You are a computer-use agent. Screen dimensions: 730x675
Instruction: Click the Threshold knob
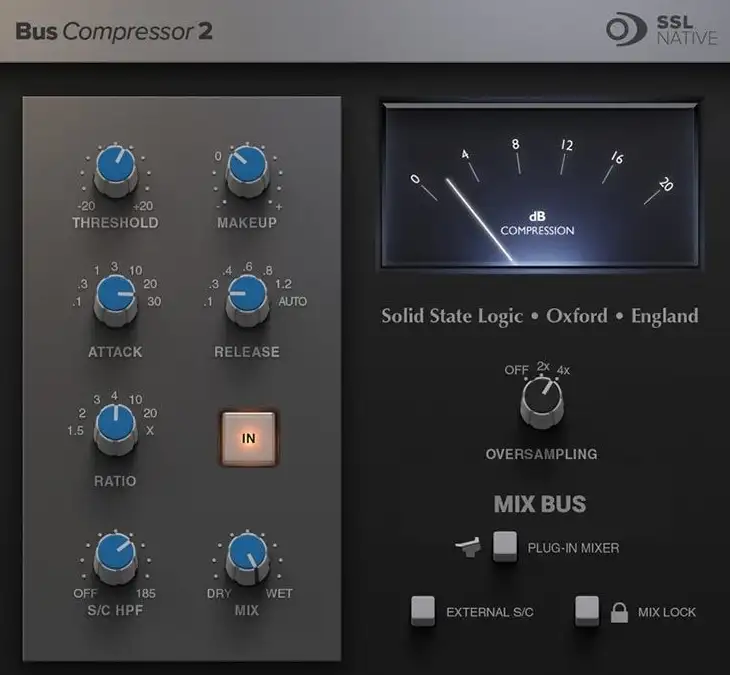[x=115, y=170]
